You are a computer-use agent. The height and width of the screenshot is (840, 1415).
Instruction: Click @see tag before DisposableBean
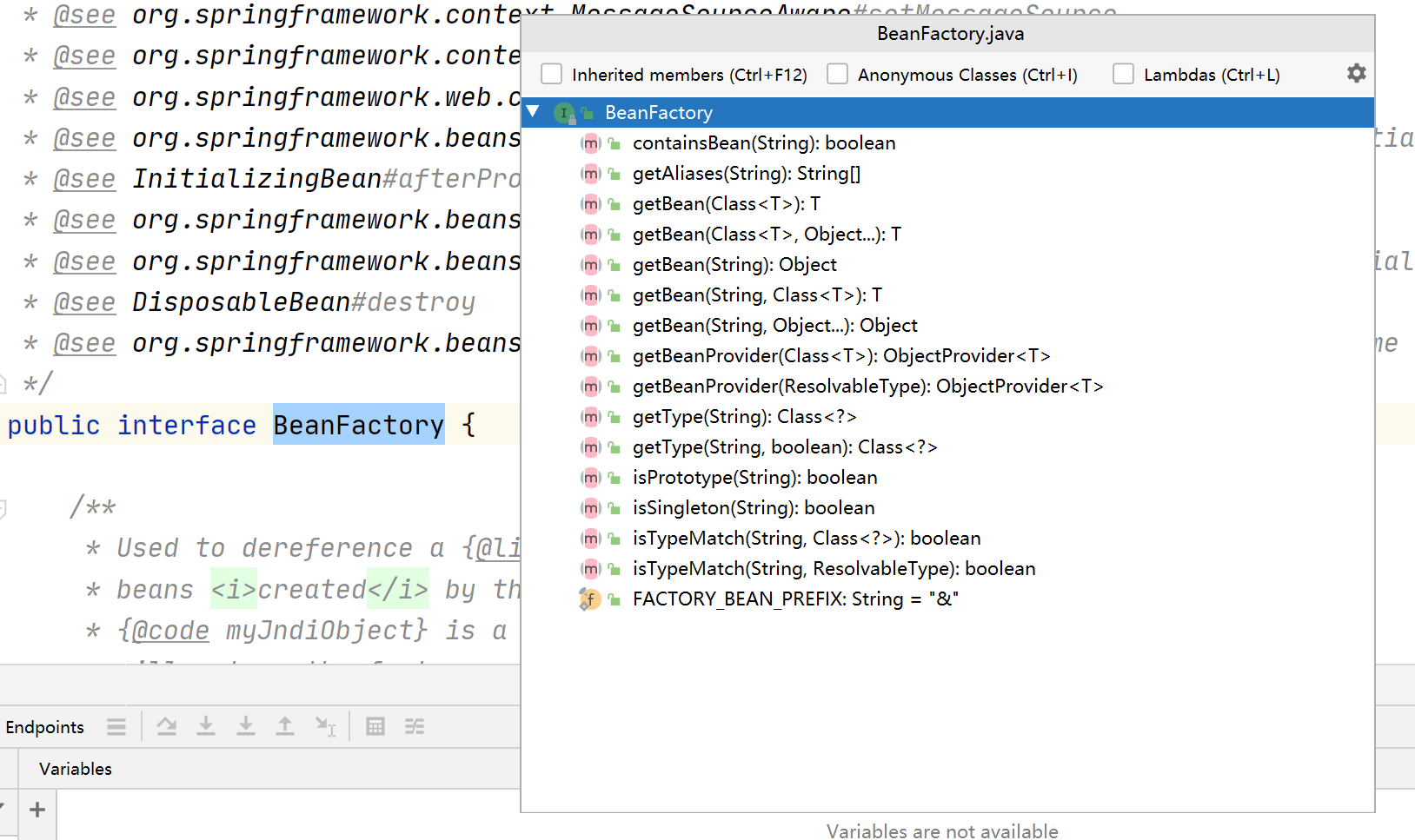pos(84,302)
